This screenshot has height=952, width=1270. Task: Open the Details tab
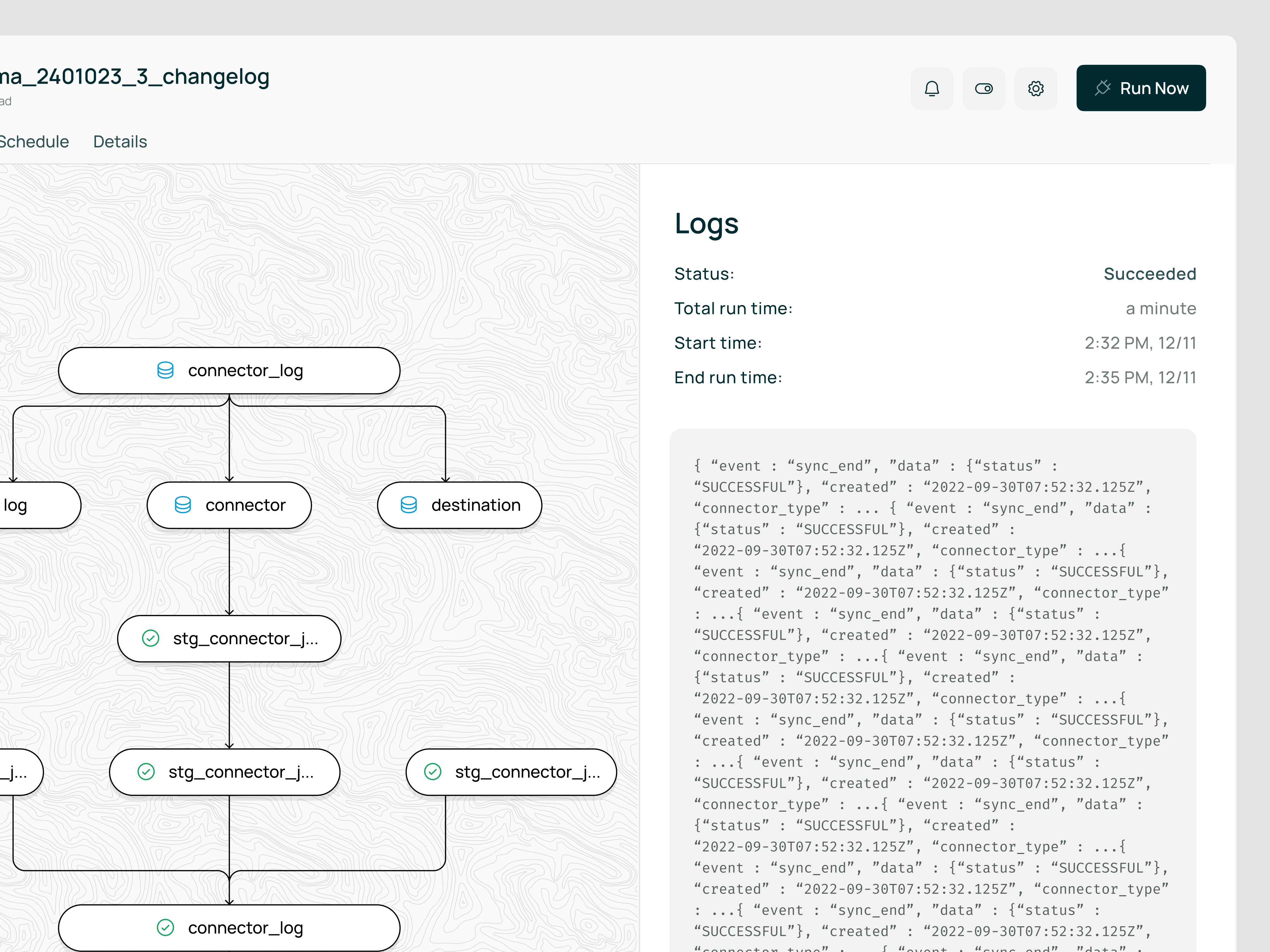(x=120, y=142)
